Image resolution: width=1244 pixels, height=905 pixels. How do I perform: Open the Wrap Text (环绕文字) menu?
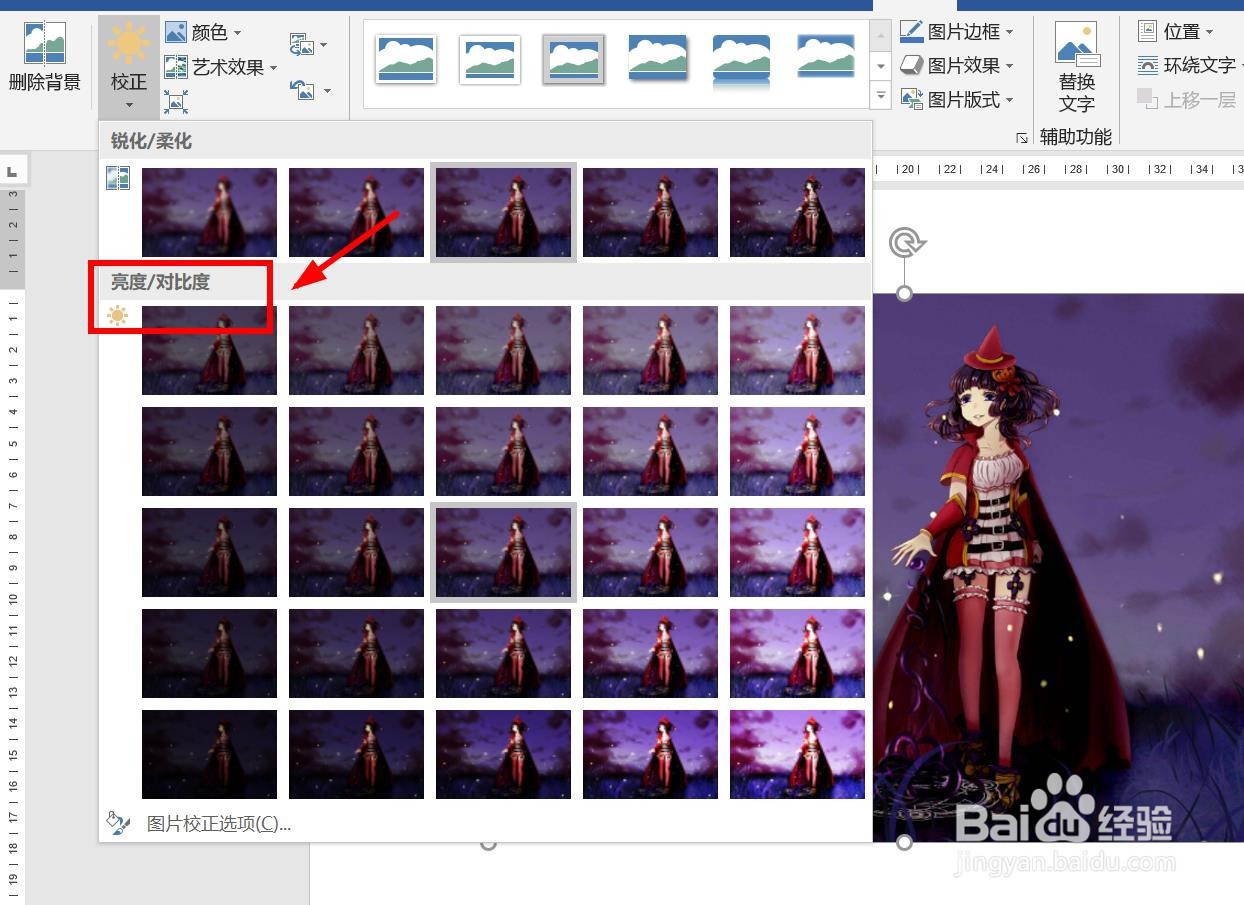[1190, 65]
